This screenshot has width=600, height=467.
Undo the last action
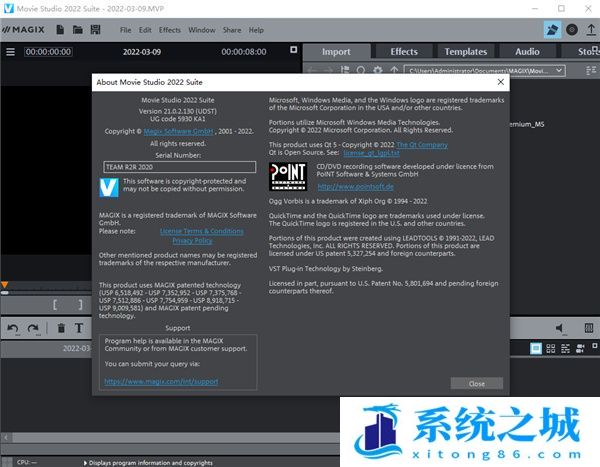pos(13,328)
